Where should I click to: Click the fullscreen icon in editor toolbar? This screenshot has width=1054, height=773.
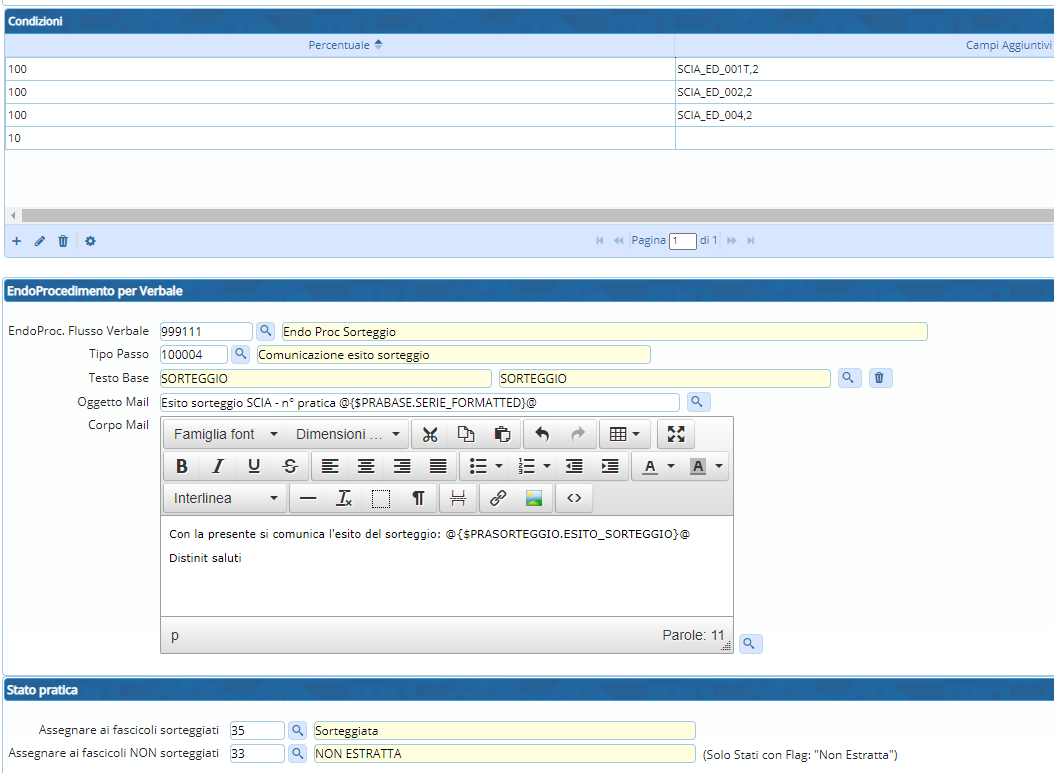[x=675, y=434]
